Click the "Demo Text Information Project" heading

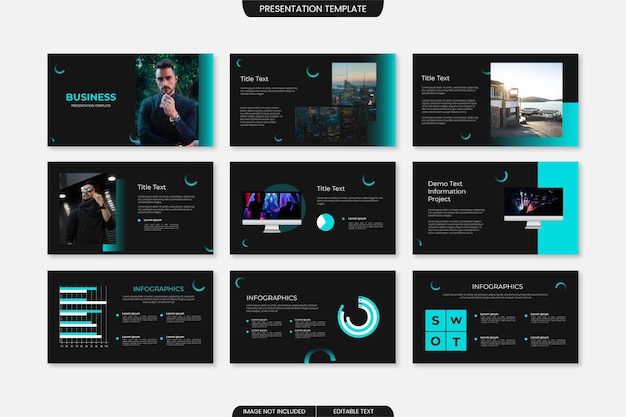(x=447, y=191)
